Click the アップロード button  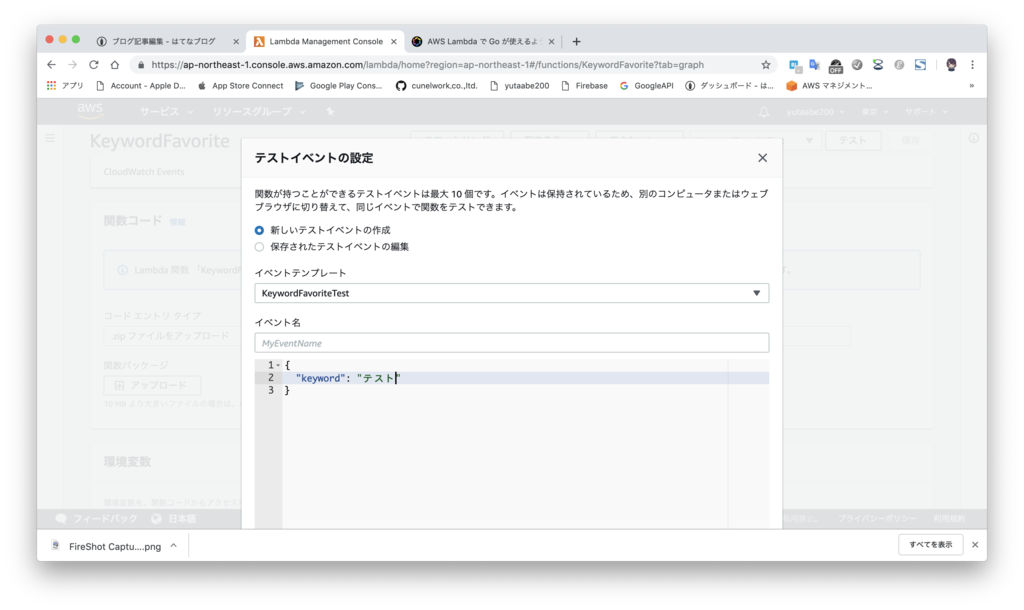click(152, 385)
